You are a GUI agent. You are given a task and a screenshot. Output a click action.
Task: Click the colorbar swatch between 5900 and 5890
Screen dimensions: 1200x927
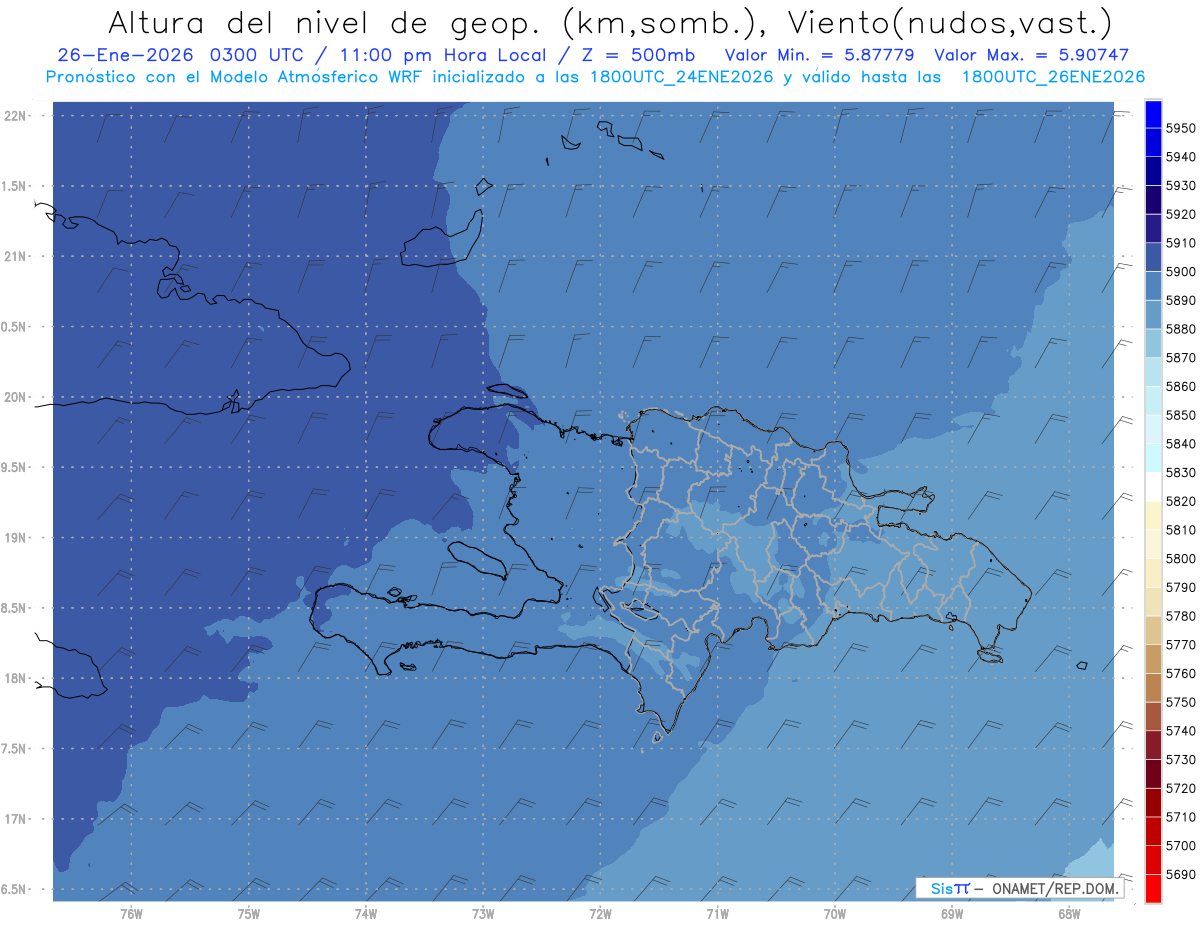(x=1153, y=286)
